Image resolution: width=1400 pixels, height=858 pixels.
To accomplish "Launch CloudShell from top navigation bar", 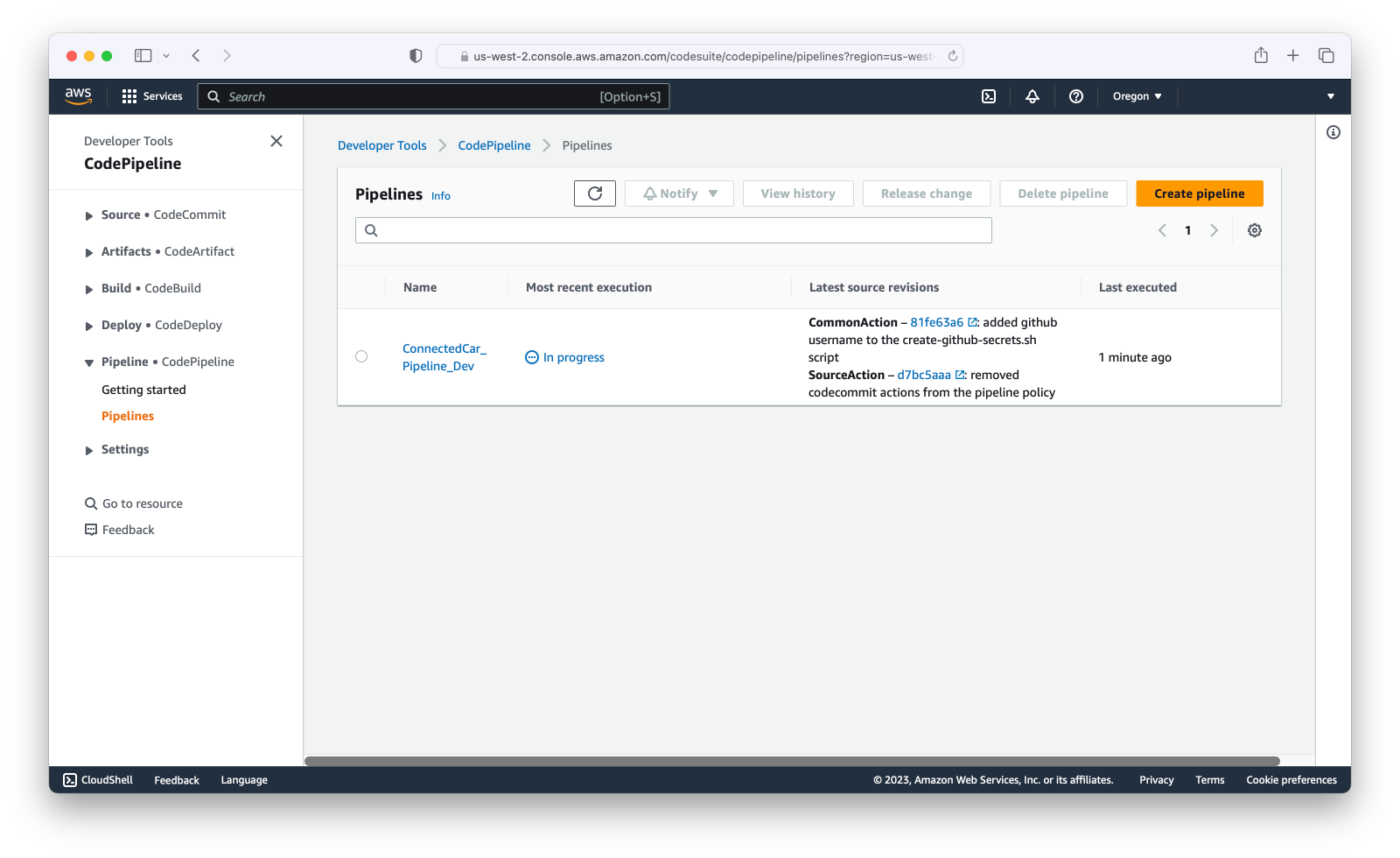I will click(989, 96).
